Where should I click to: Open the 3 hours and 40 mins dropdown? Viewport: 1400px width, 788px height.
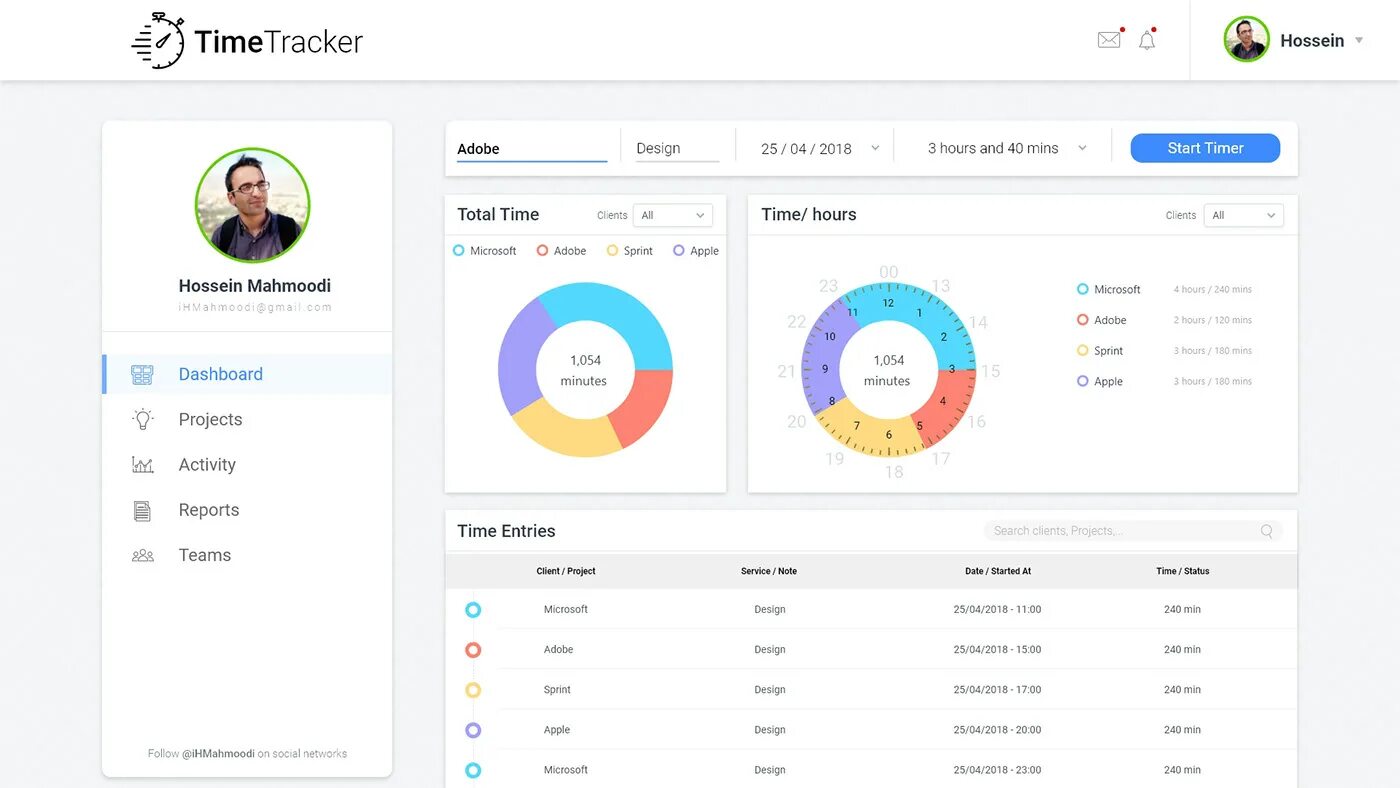pyautogui.click(x=1006, y=148)
